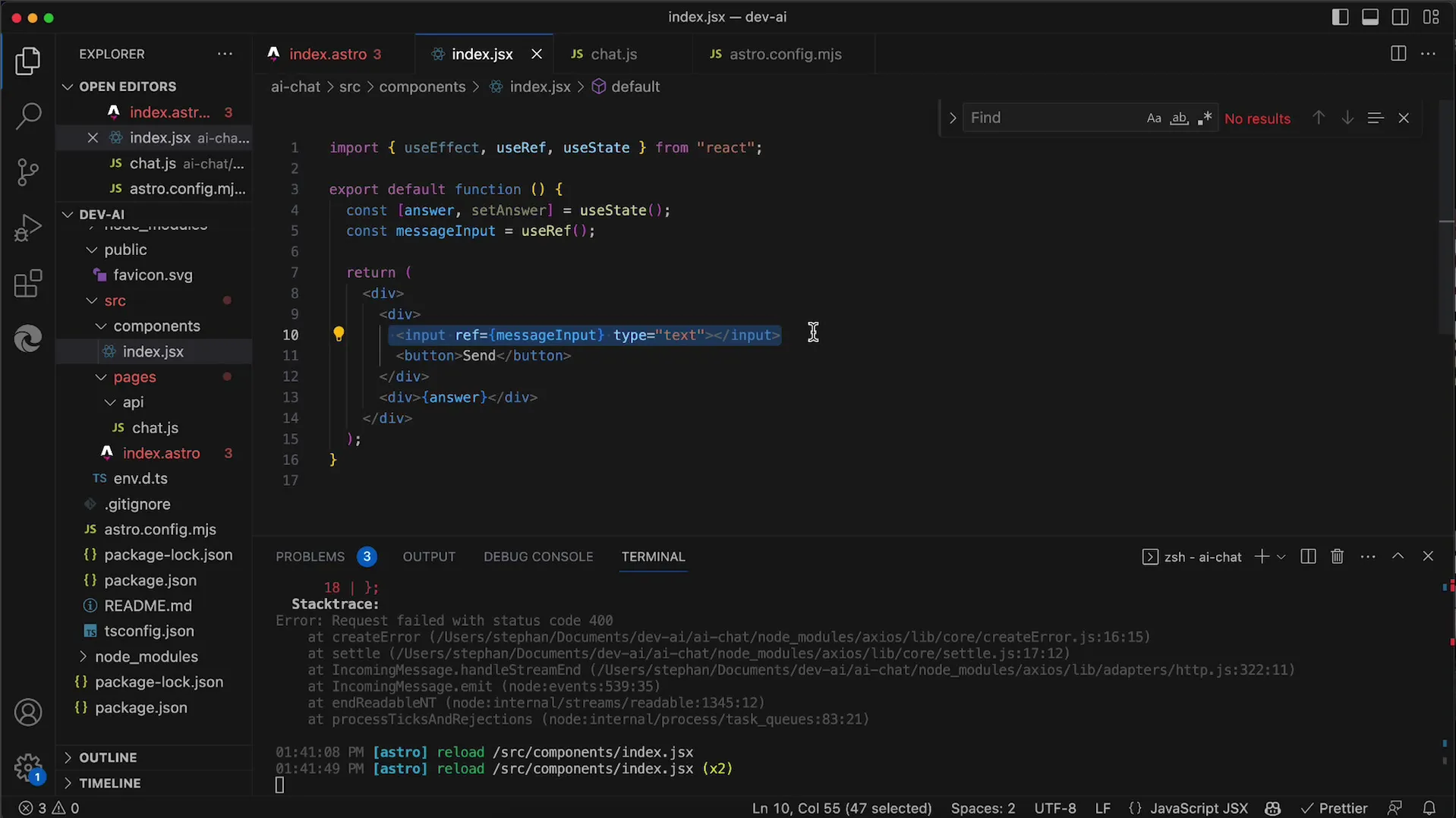This screenshot has width=1456, height=818.
Task: Open the Search view
Action: click(28, 117)
